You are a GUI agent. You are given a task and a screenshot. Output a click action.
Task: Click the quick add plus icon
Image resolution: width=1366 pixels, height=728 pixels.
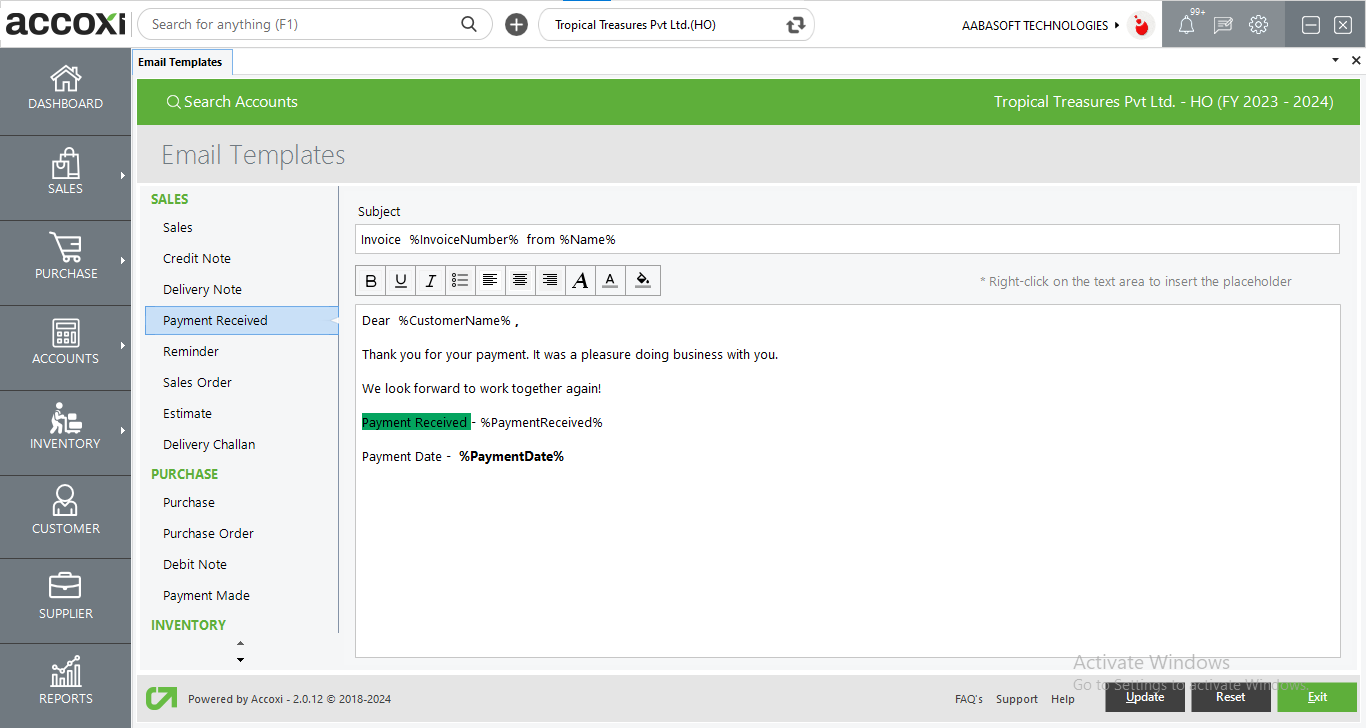click(516, 25)
